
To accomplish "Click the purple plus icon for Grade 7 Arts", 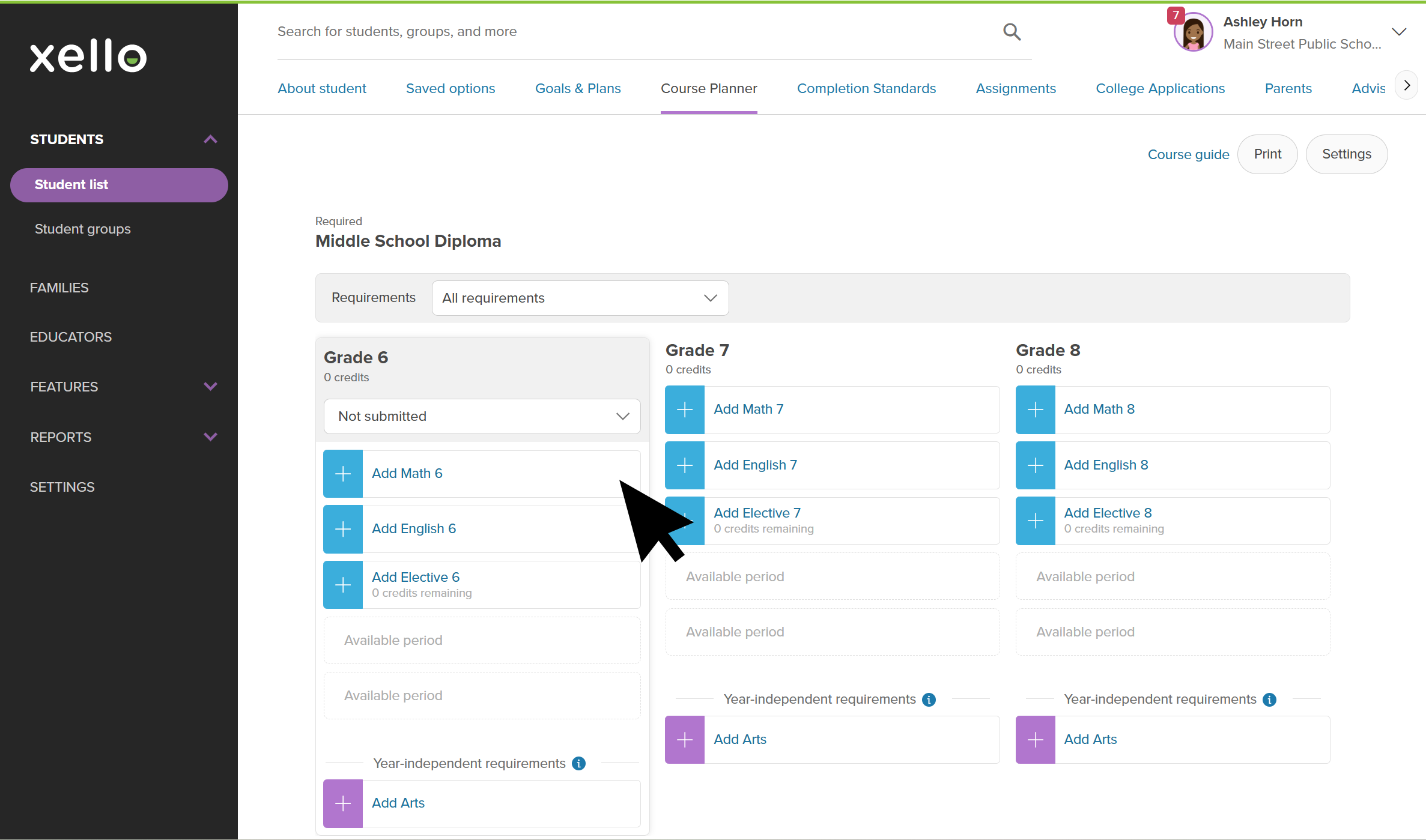I will pos(685,740).
